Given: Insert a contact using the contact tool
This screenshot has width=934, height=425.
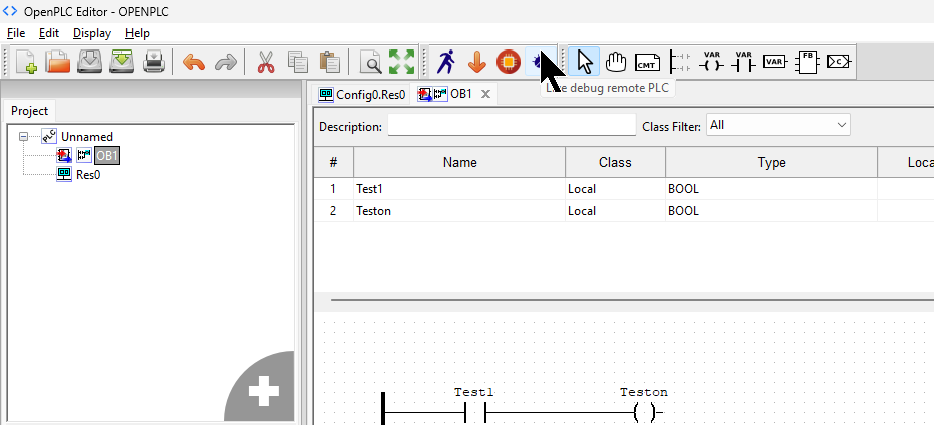Looking at the screenshot, I should pyautogui.click(x=743, y=62).
